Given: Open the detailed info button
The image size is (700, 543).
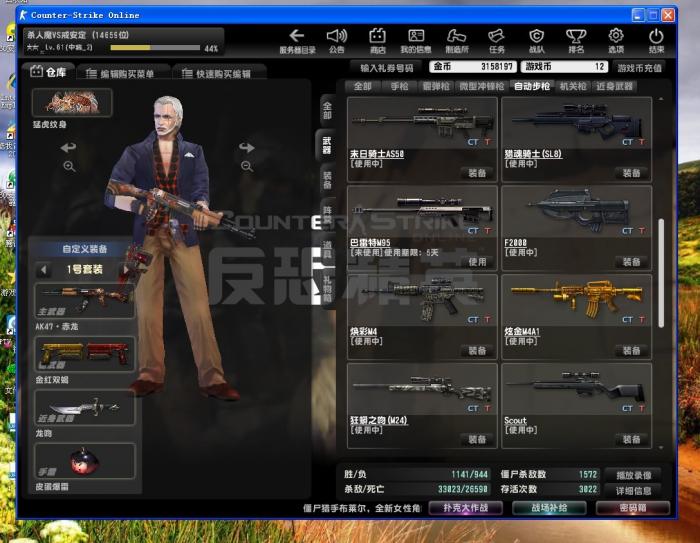Looking at the screenshot, I should point(633,491).
